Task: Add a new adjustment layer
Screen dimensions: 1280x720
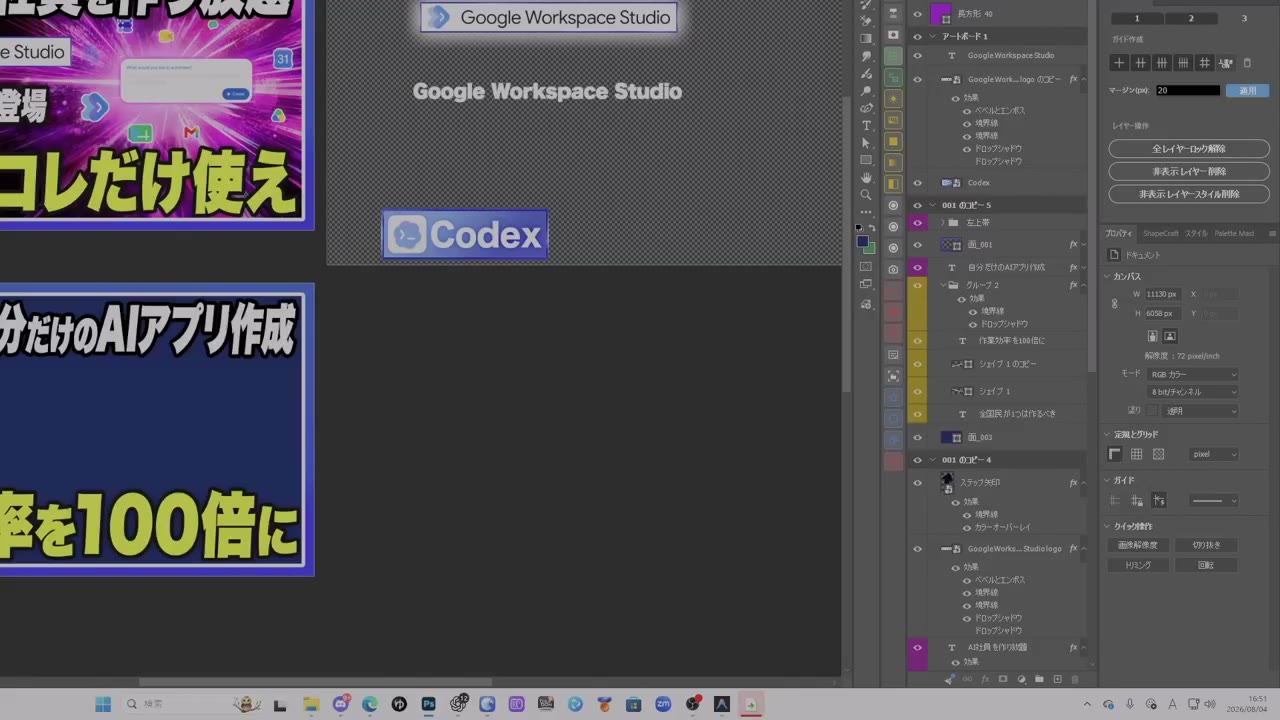Action: point(1021,679)
